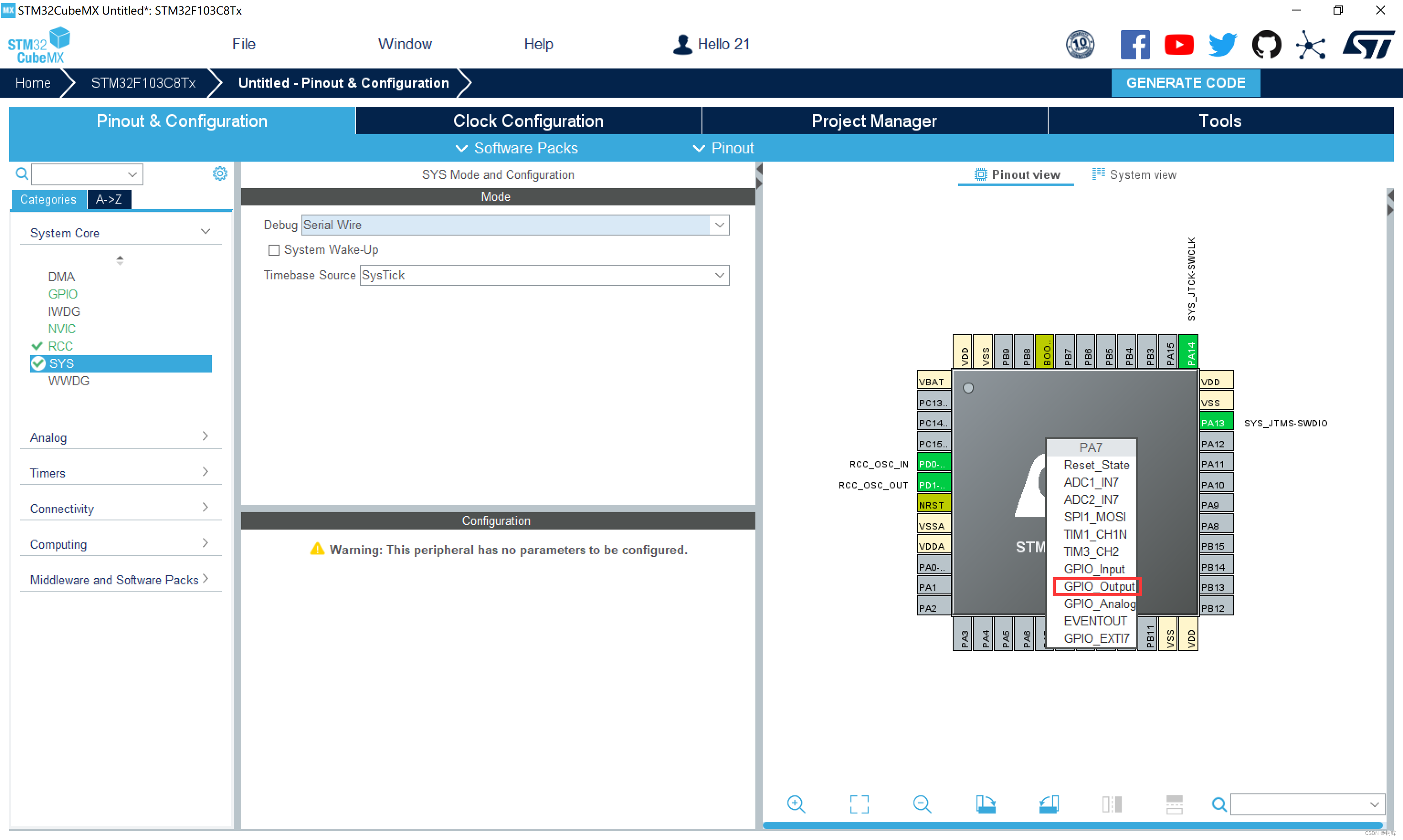Switch to the Clock Configuration tab

pos(527,121)
